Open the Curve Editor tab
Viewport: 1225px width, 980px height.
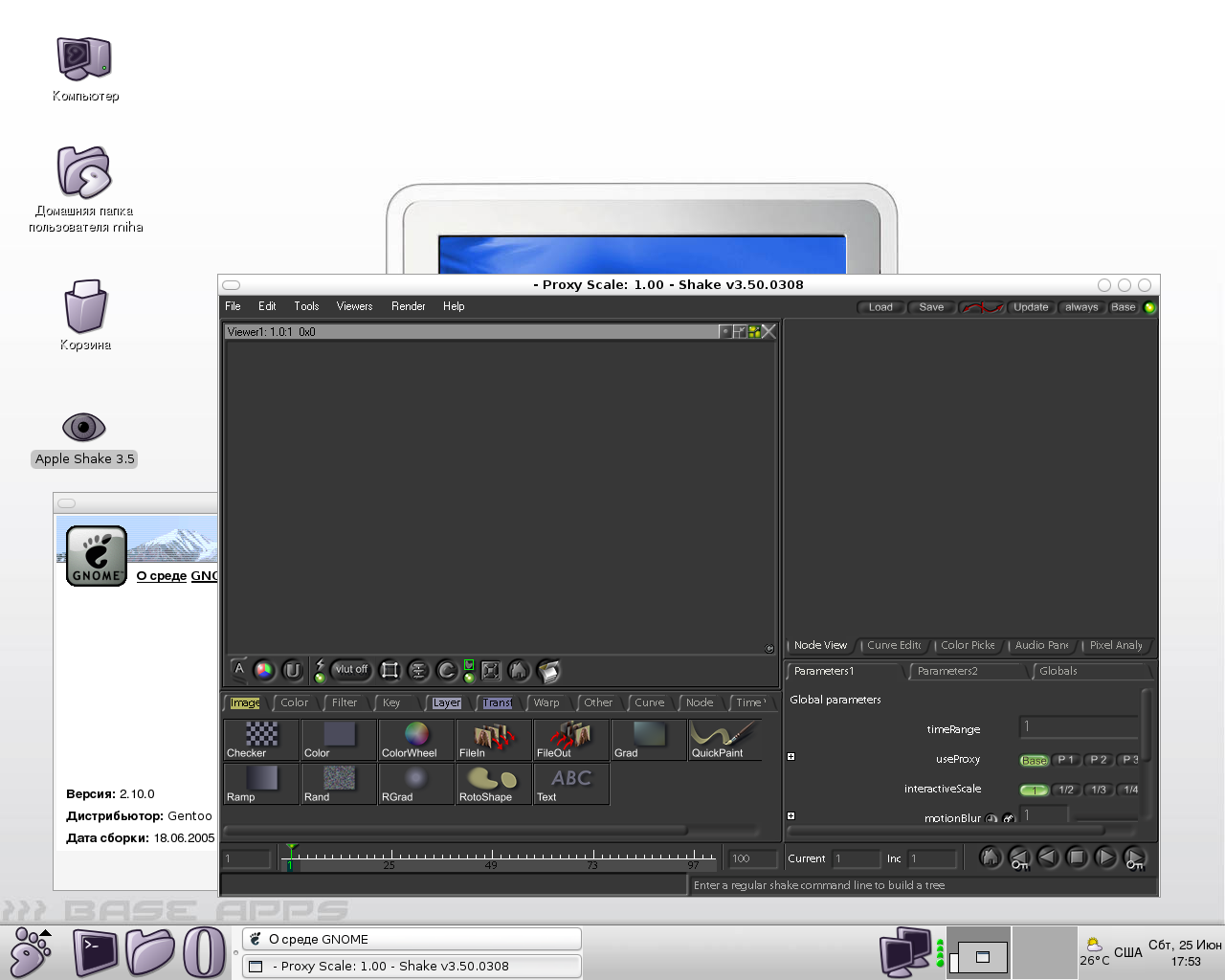894,645
